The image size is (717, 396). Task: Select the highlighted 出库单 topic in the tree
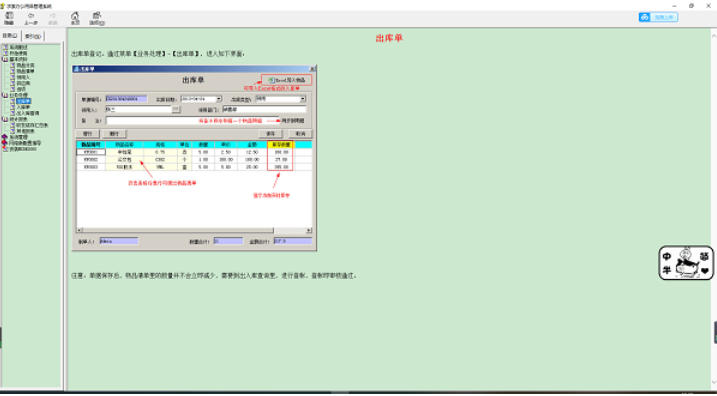tap(23, 101)
